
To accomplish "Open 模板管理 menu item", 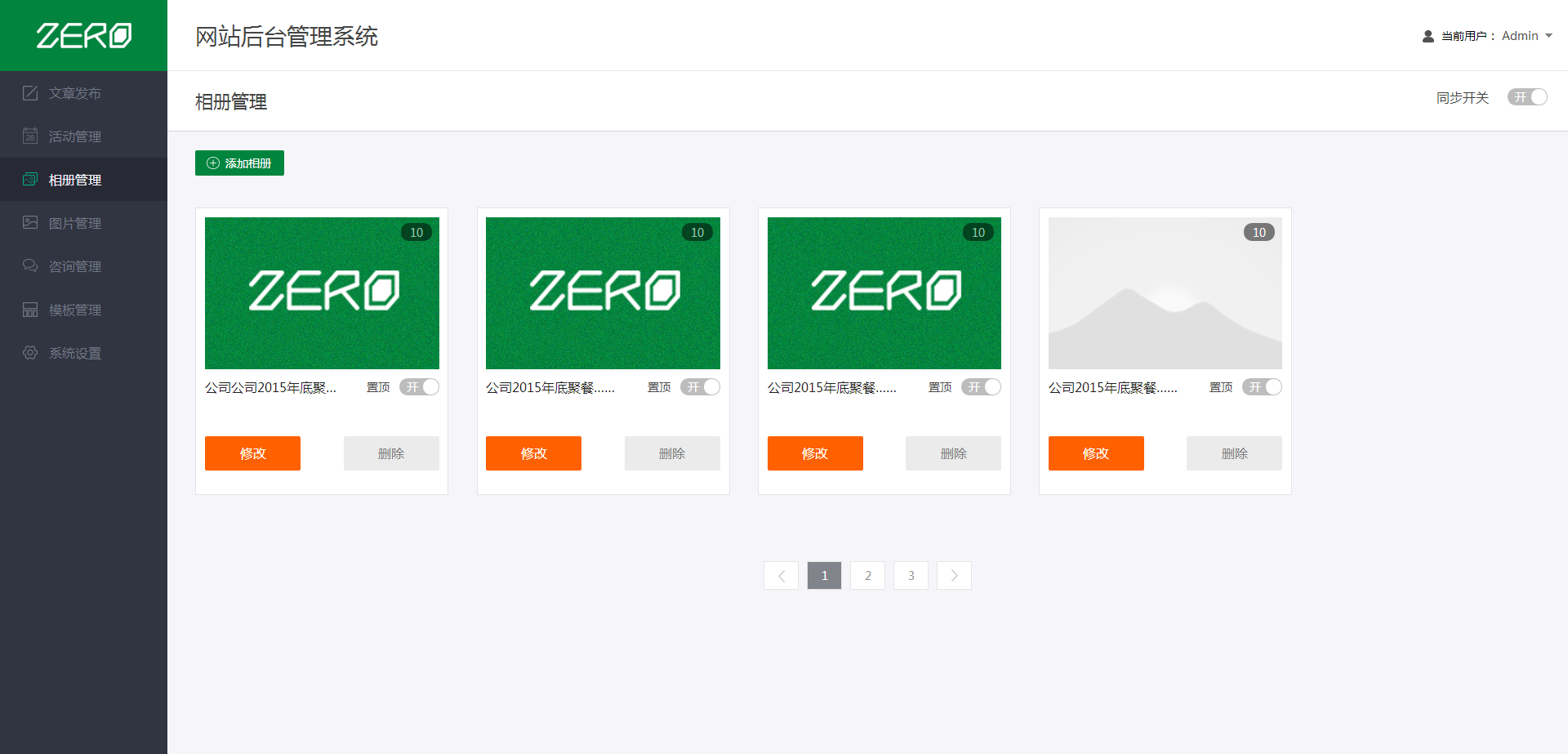I will coord(83,310).
